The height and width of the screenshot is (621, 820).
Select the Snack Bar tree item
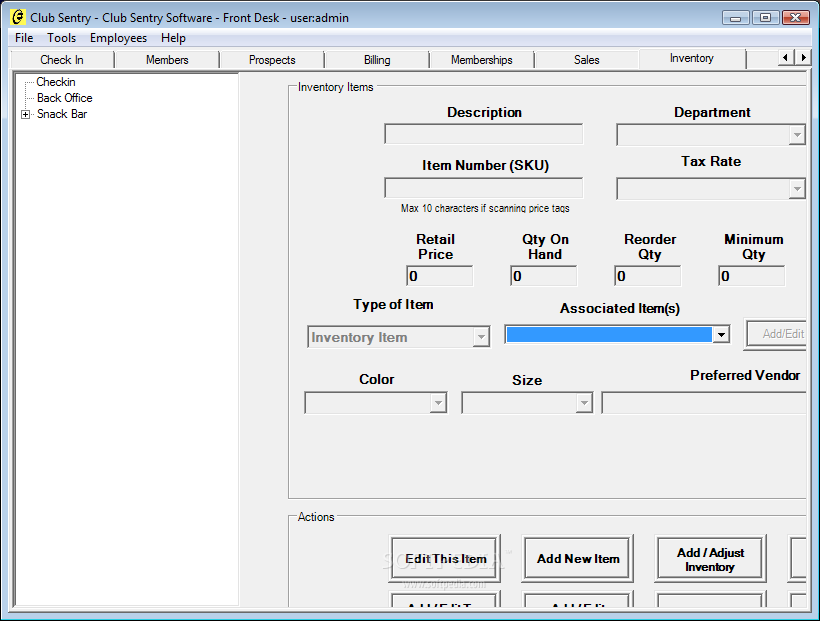[62, 114]
